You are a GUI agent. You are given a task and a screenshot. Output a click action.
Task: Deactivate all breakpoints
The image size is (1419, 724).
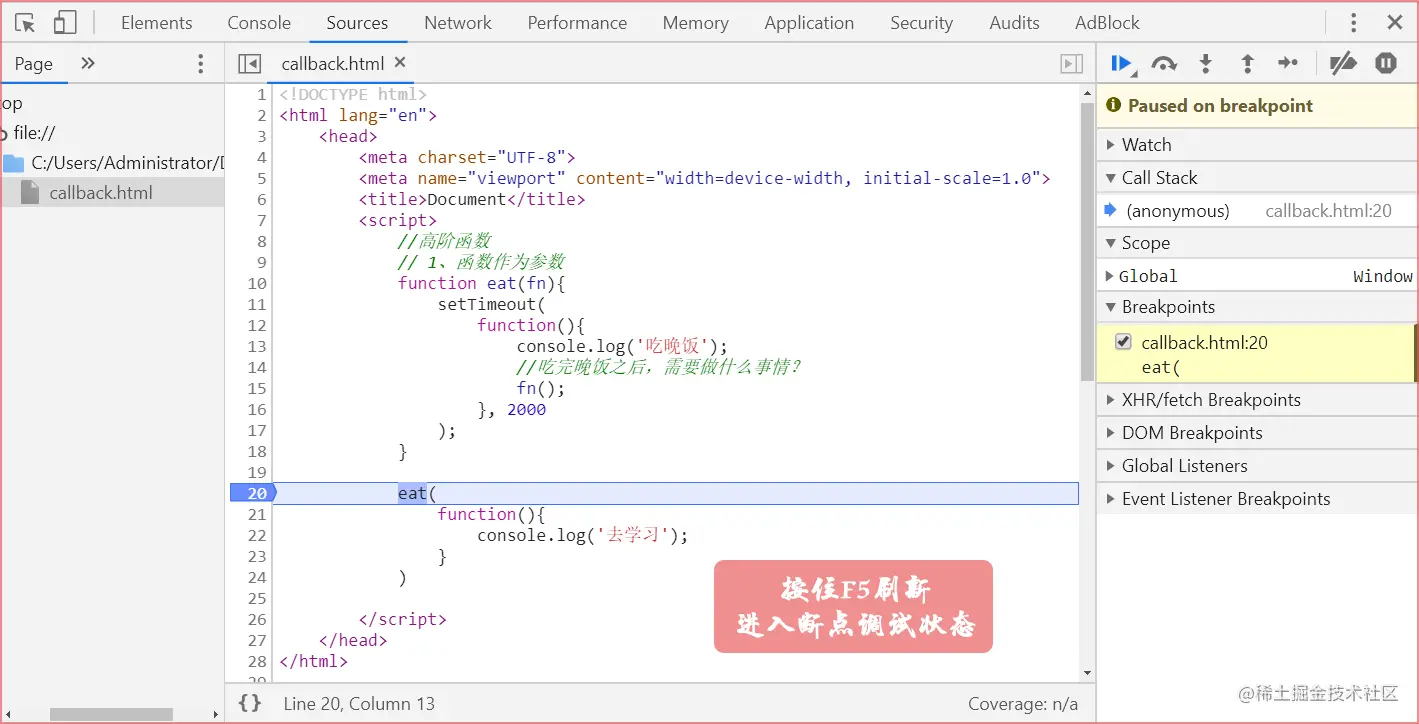tap(1343, 64)
